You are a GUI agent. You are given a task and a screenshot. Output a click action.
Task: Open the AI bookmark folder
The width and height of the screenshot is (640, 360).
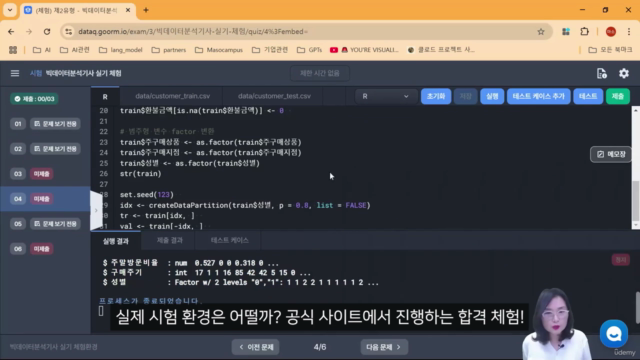42,50
